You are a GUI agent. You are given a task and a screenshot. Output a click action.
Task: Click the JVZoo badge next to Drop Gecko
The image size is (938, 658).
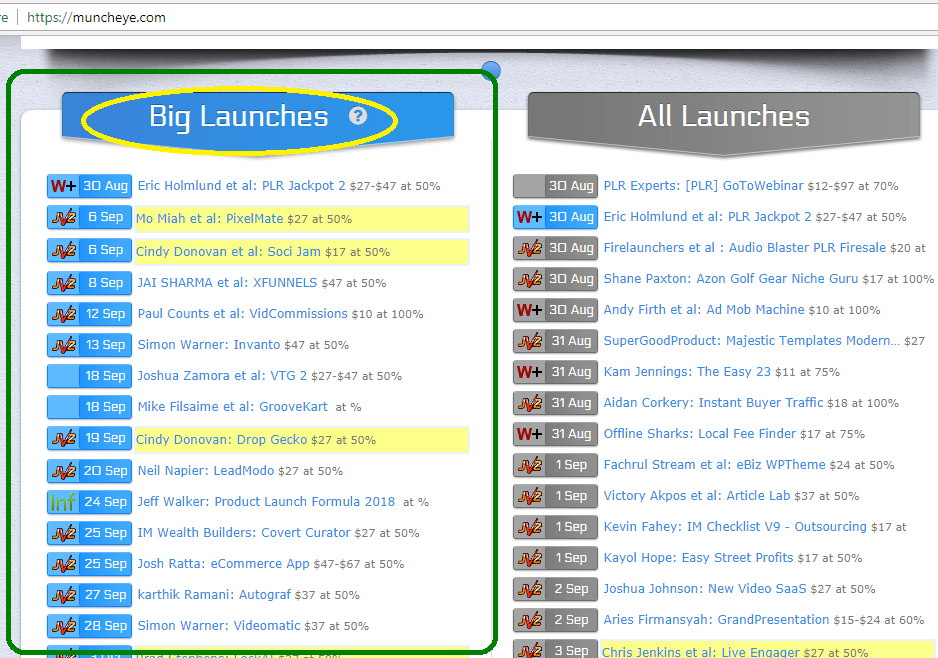[63, 438]
